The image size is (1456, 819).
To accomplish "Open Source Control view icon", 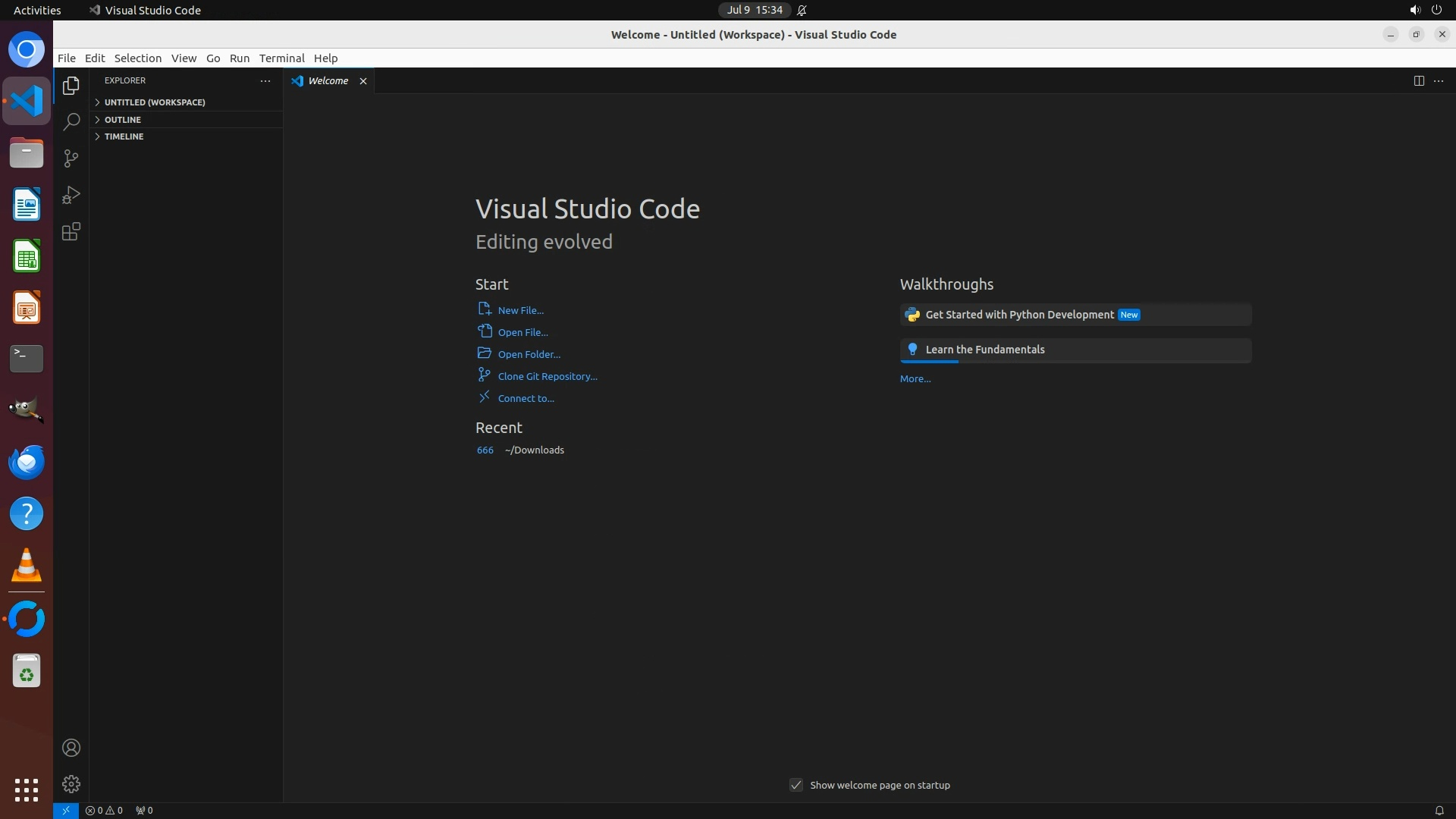I will (x=71, y=158).
